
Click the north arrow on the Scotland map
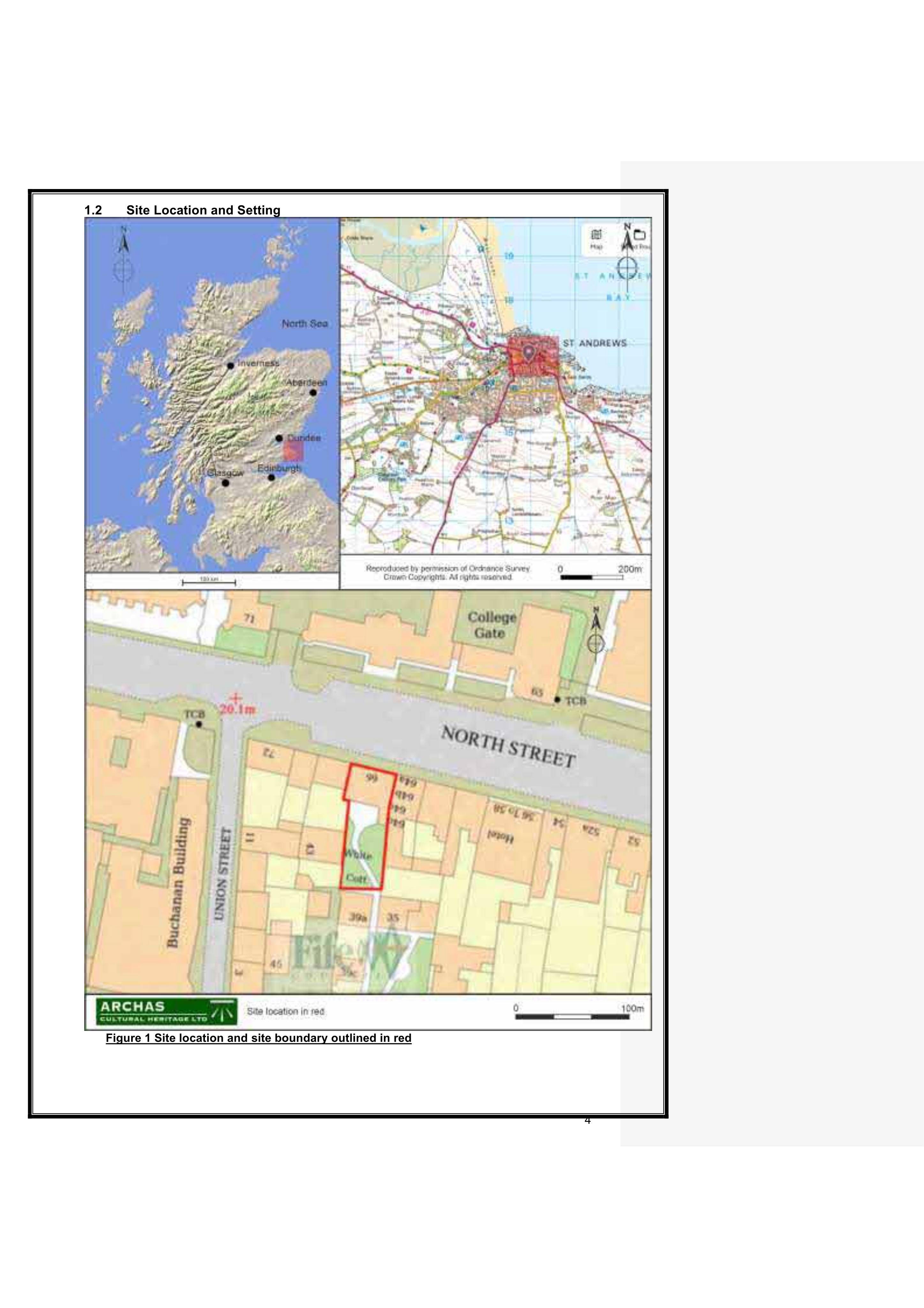[x=124, y=260]
